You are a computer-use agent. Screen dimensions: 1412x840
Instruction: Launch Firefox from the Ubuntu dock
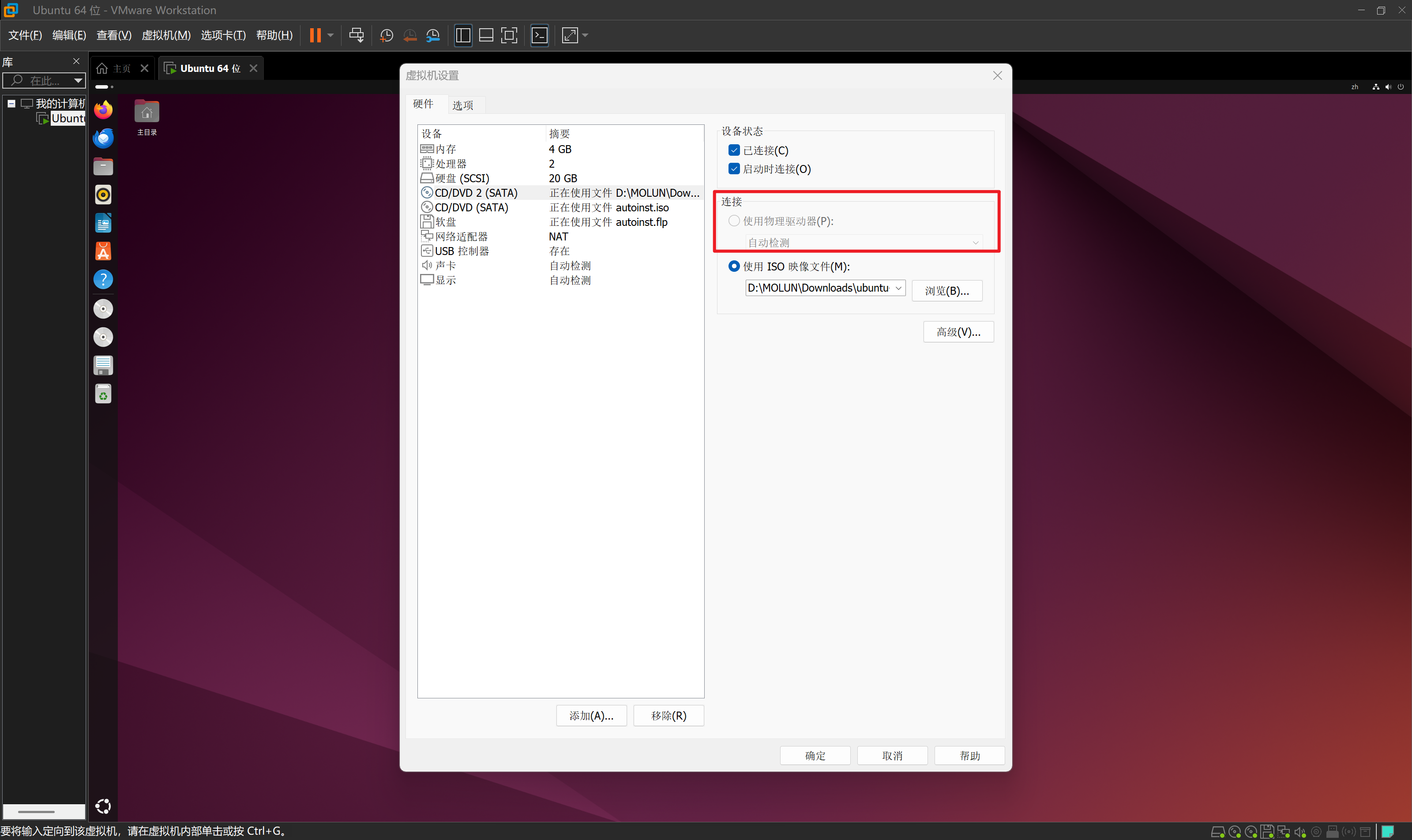(103, 110)
